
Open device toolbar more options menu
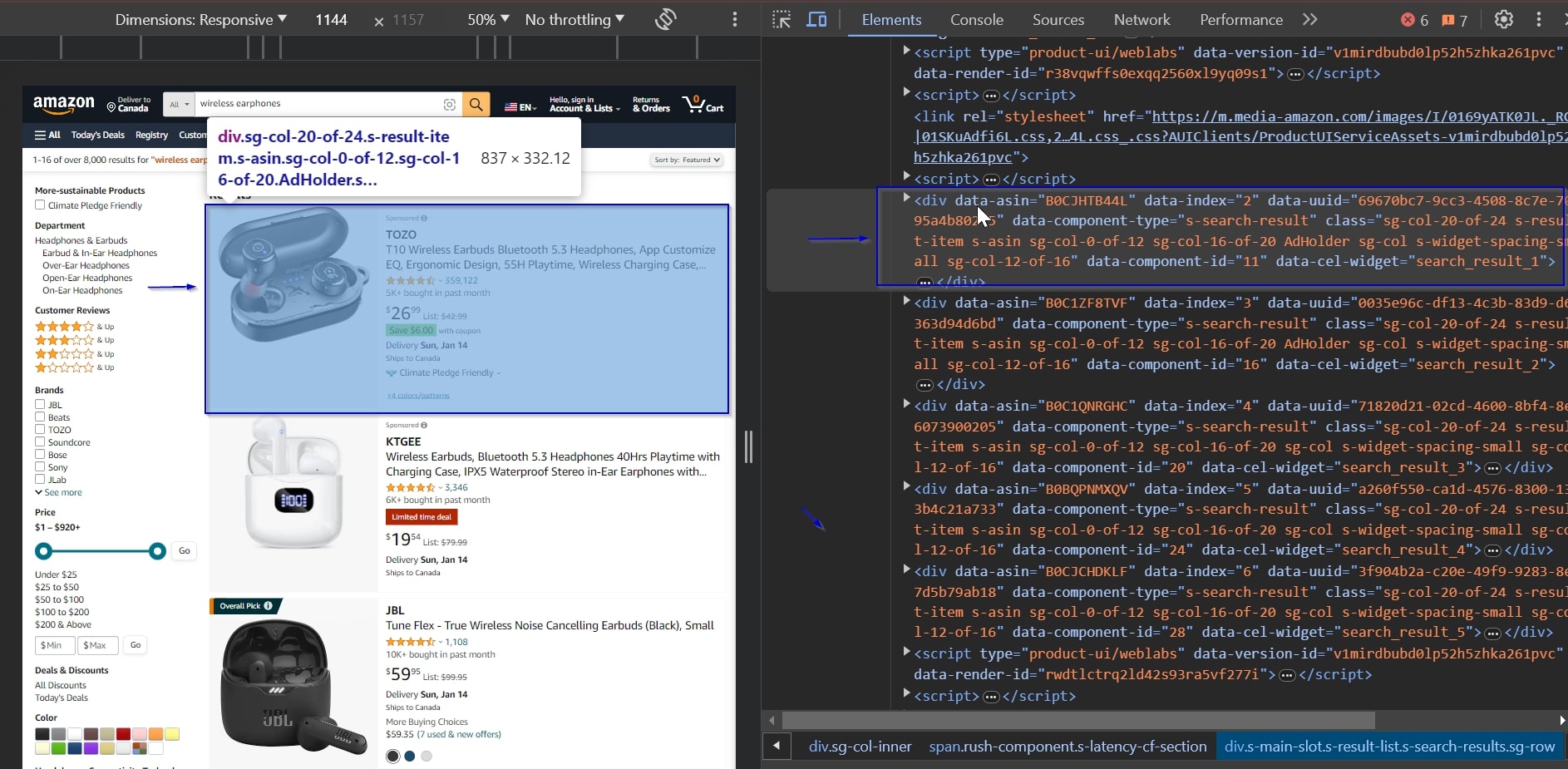(735, 19)
